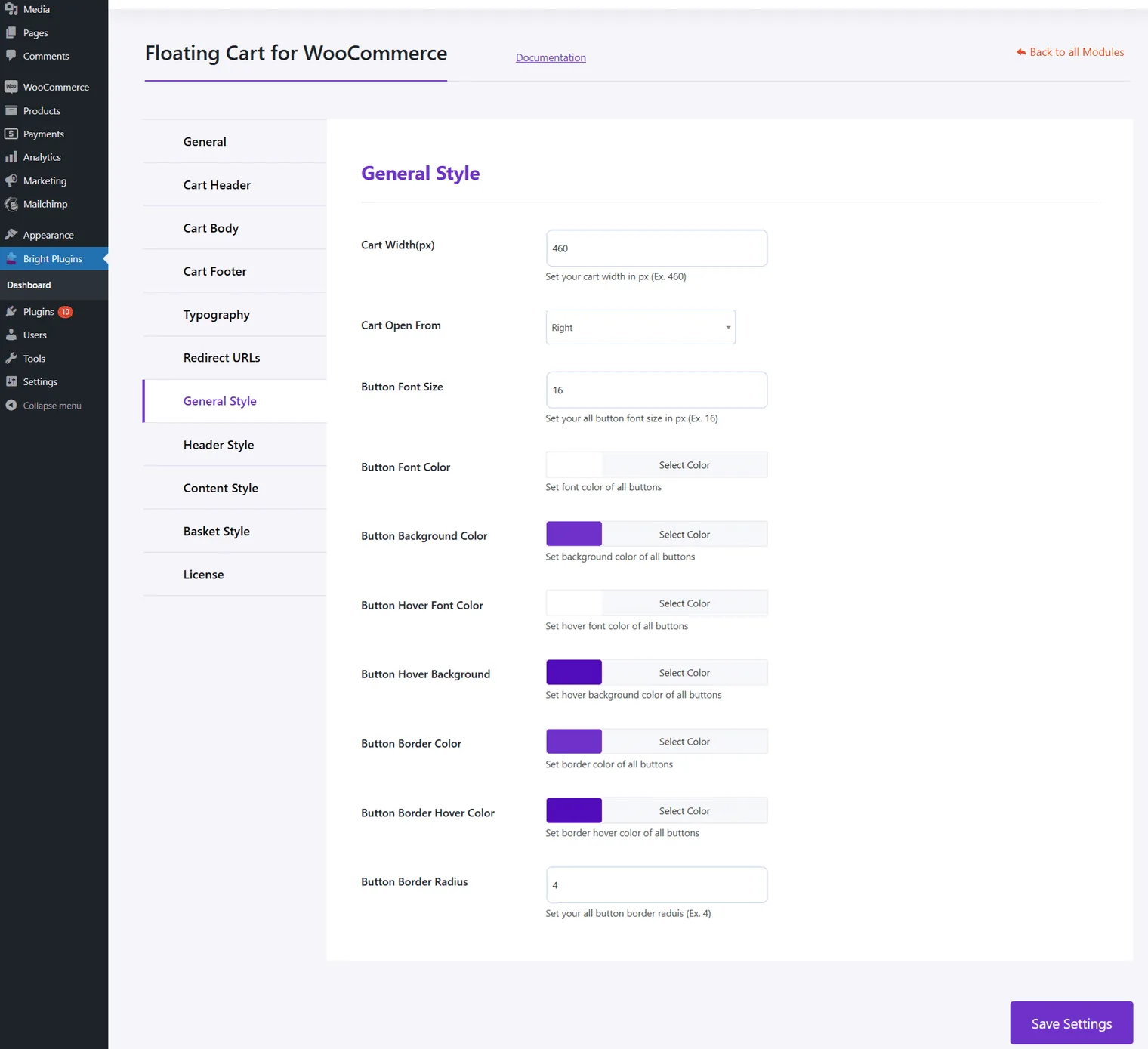
Task: Open the Mailchimp menu item
Action: tap(54, 204)
